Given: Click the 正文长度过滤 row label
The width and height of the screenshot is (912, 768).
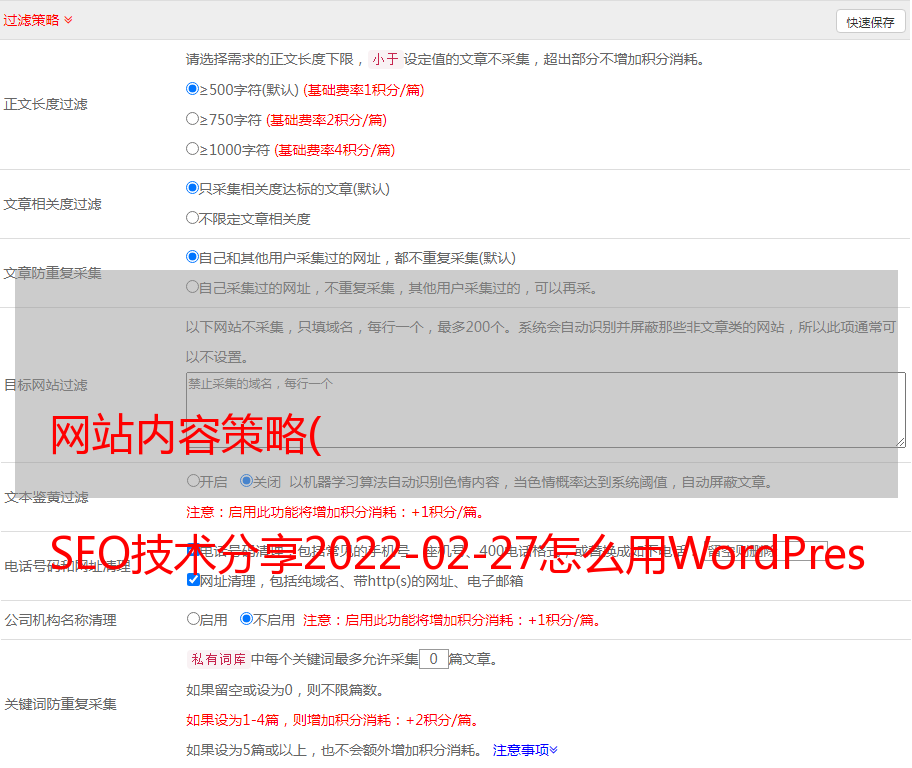Looking at the screenshot, I should point(46,104).
